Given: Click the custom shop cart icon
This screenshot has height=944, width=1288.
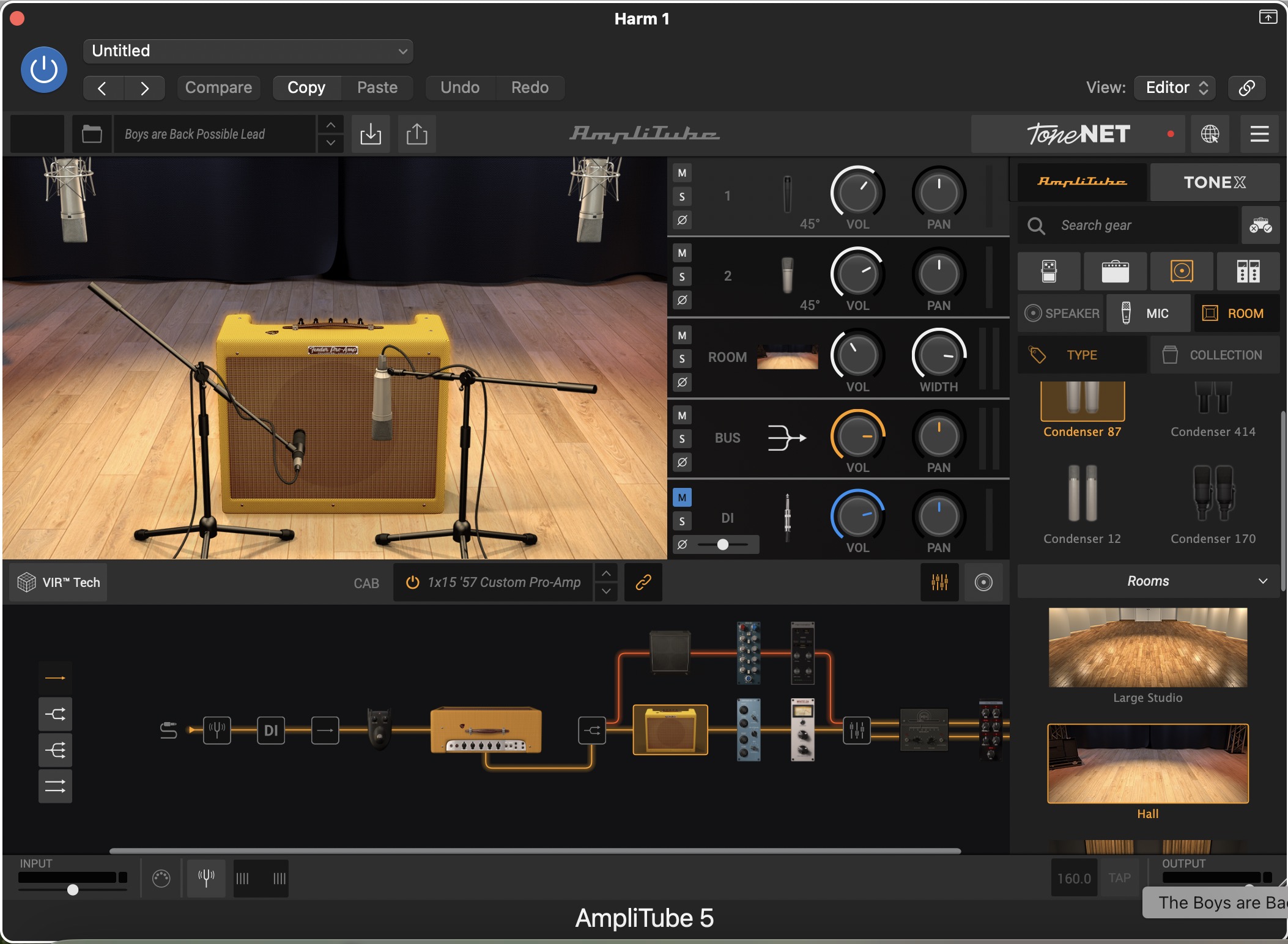Looking at the screenshot, I should point(1260,226).
